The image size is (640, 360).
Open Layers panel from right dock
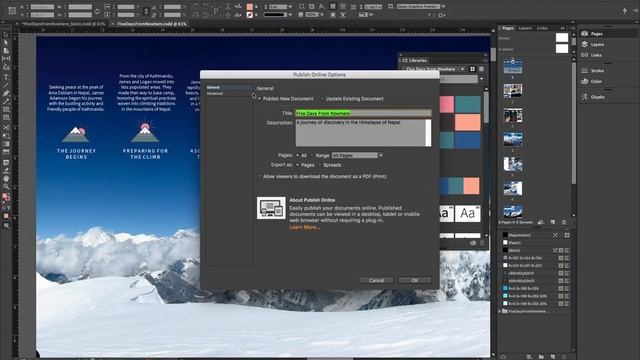pyautogui.click(x=593, y=44)
